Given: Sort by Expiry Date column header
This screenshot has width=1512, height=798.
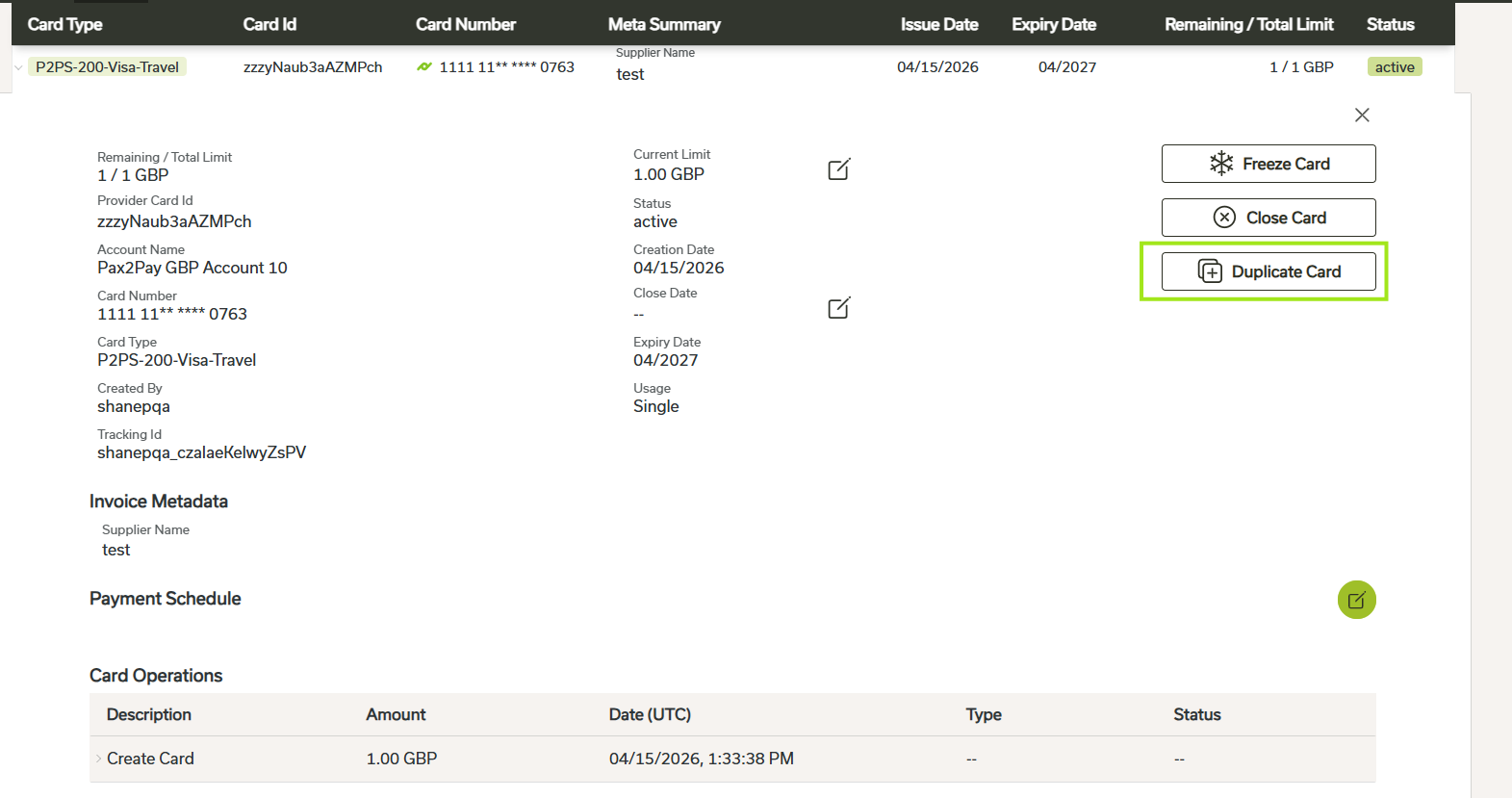Looking at the screenshot, I should pyautogui.click(x=1053, y=24).
